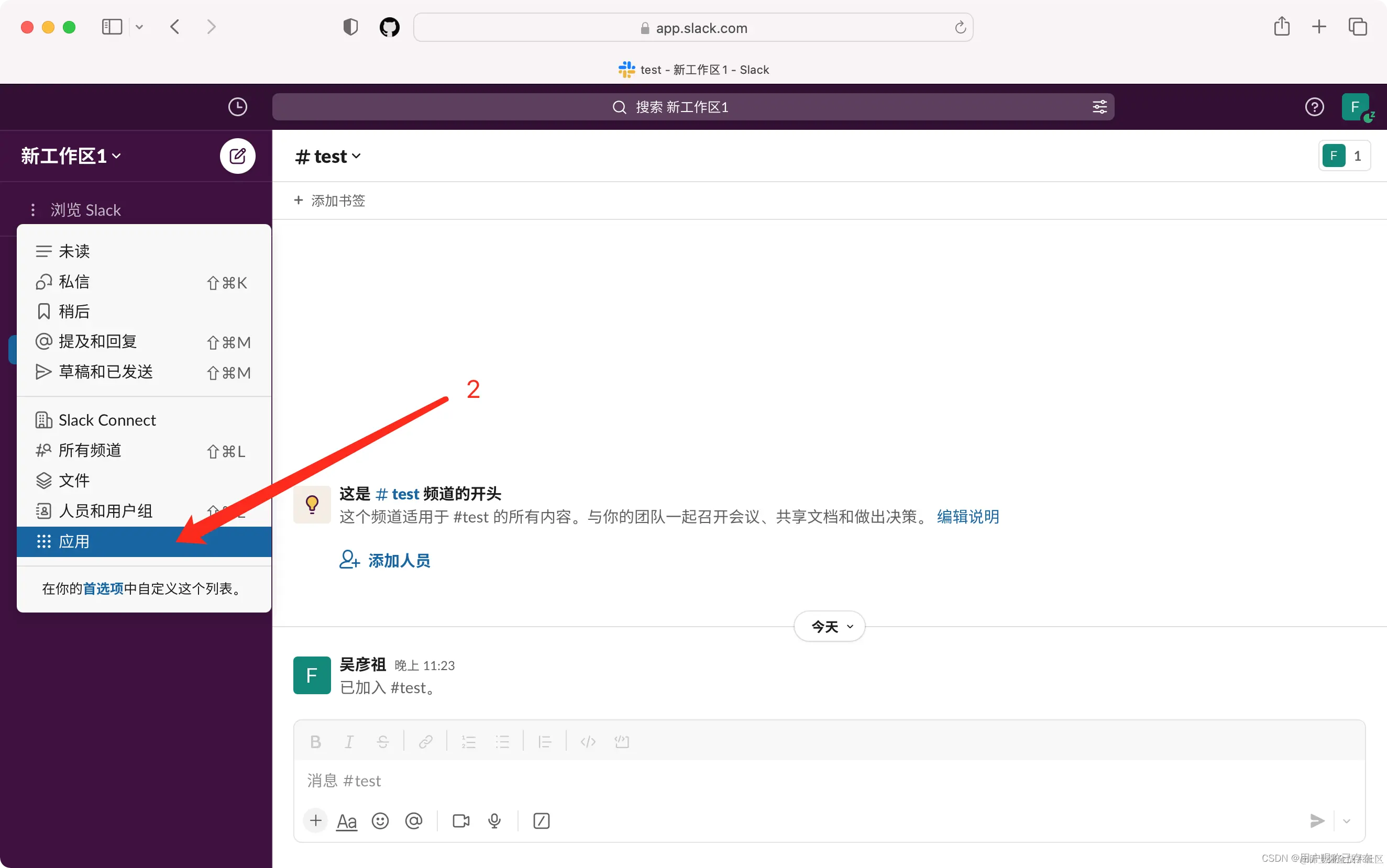Insert a bulleted list

click(x=502, y=742)
